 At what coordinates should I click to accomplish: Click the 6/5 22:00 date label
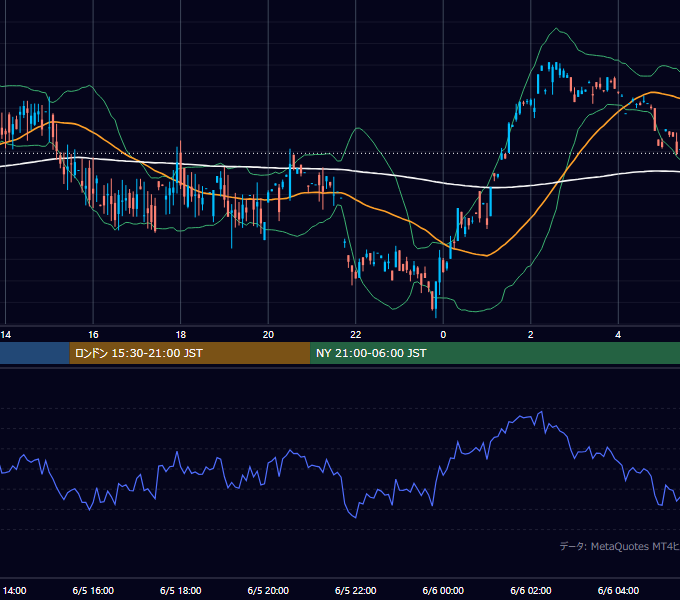[356, 590]
